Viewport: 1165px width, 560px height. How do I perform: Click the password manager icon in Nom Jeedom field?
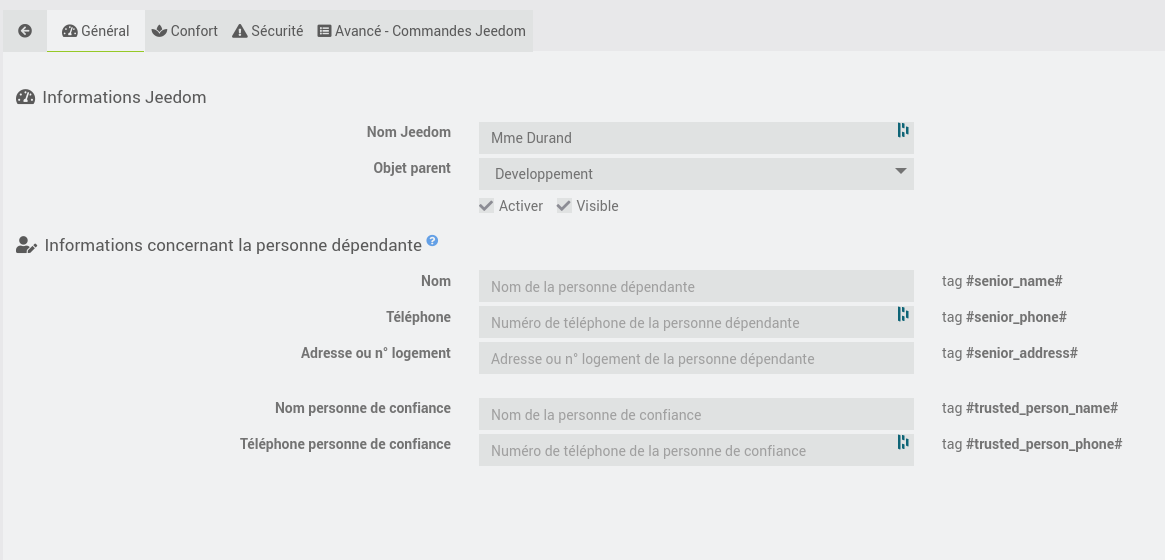tap(903, 130)
